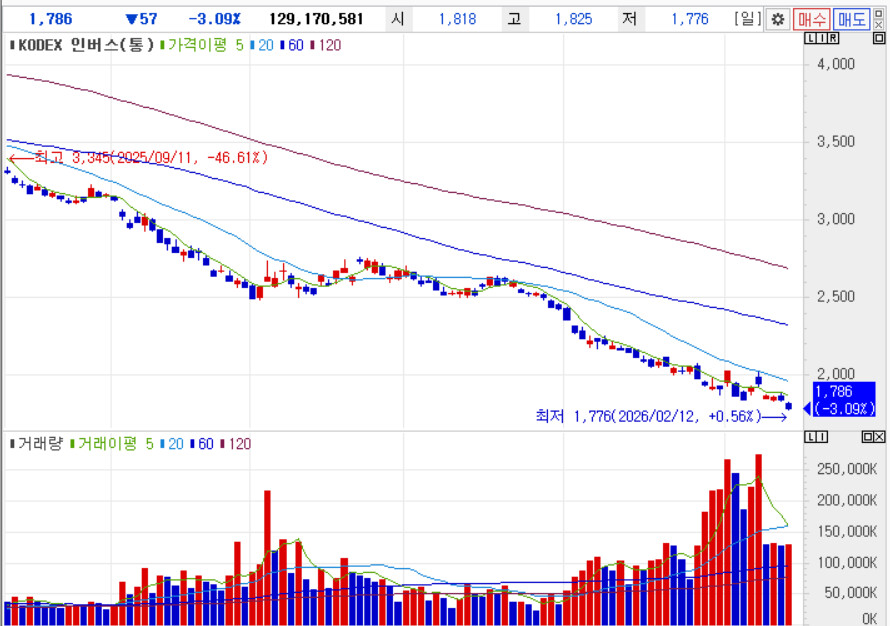Screen dimensions: 890x626
Task: Click the 100,000K volume axis label
Action: coord(847,562)
